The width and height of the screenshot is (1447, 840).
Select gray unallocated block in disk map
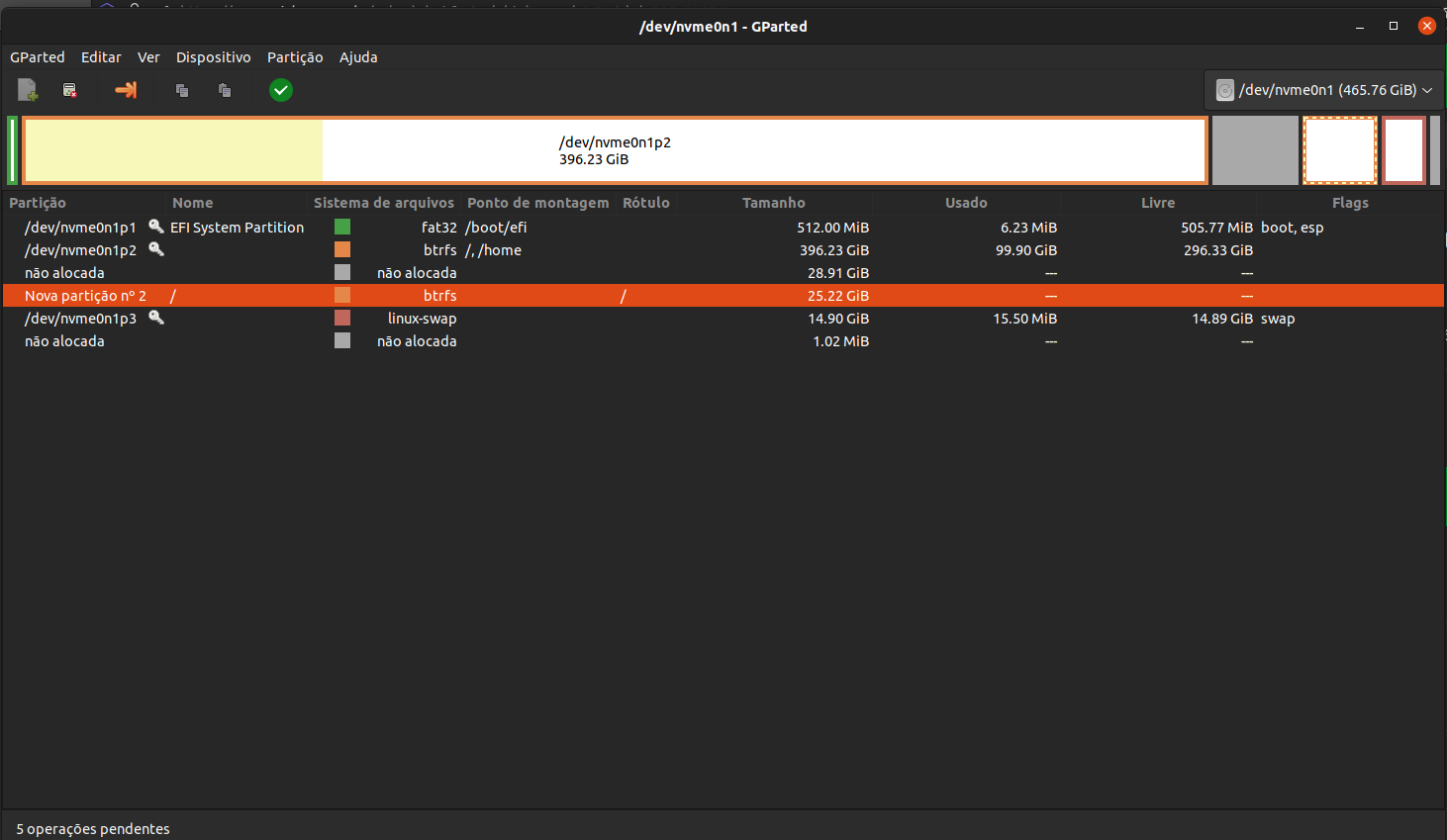point(1255,150)
